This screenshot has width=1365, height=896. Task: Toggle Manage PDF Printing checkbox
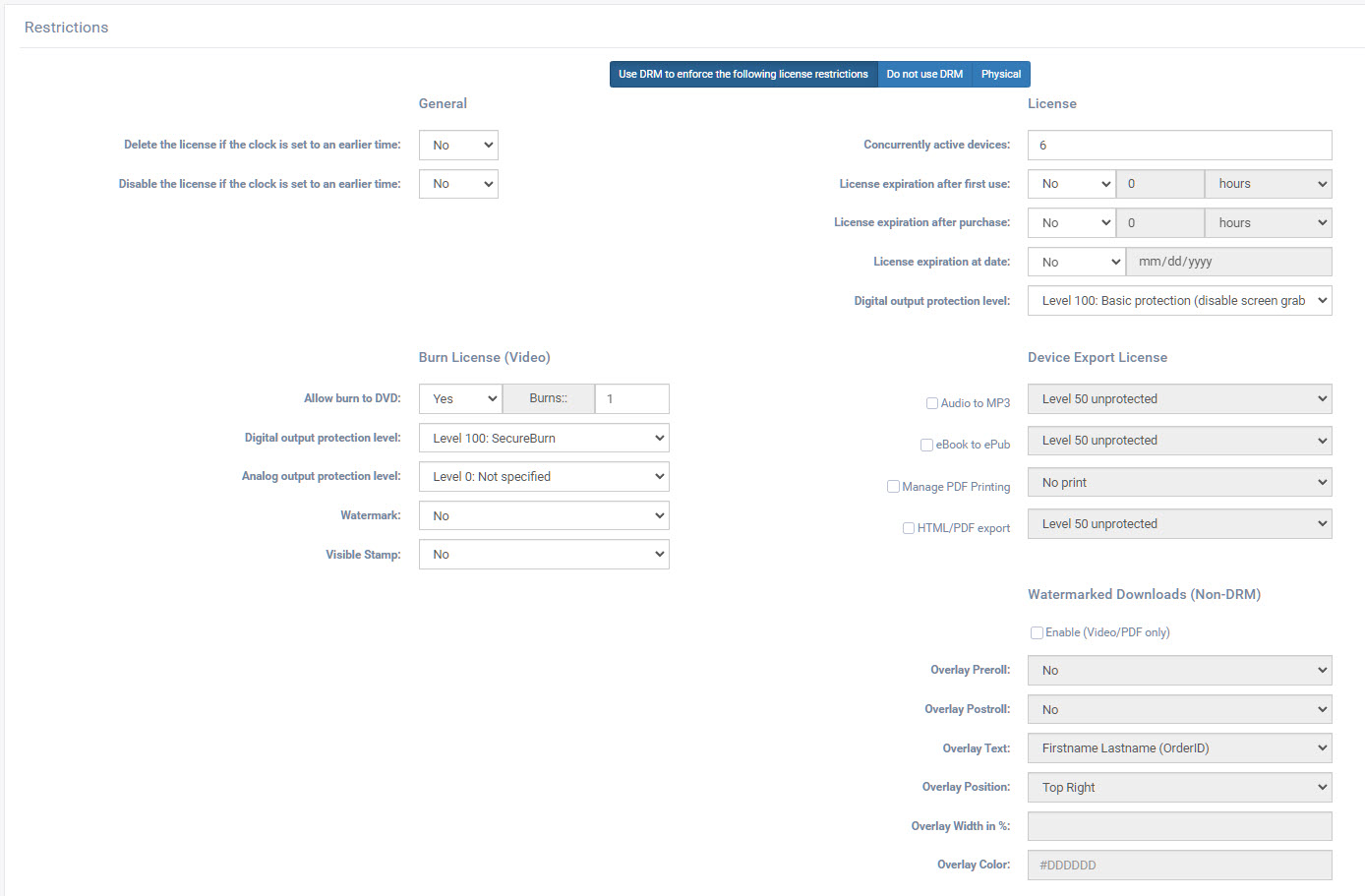coord(893,487)
